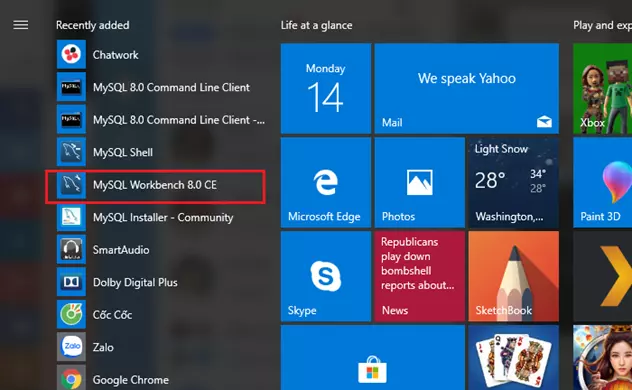Open the Mail tile
632x390 pixels.
(467, 88)
